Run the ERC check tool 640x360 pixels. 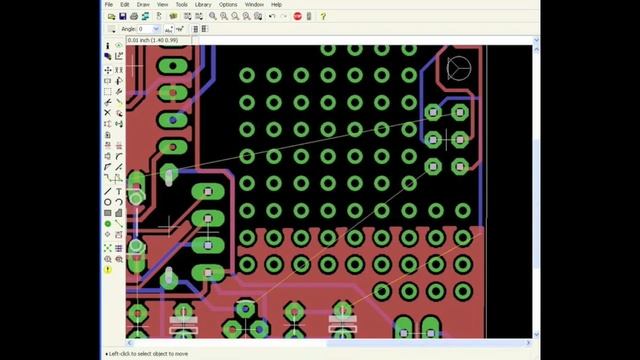coord(108,259)
